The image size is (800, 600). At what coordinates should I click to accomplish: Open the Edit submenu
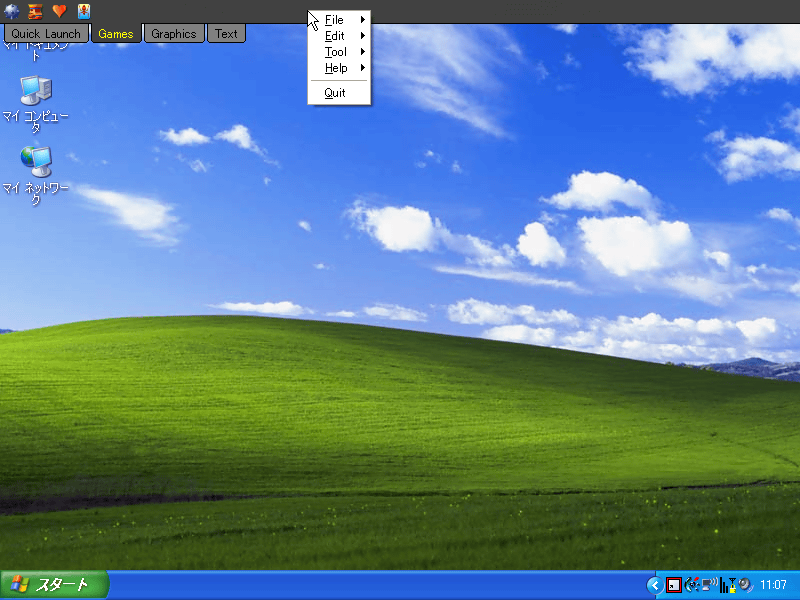coord(339,36)
